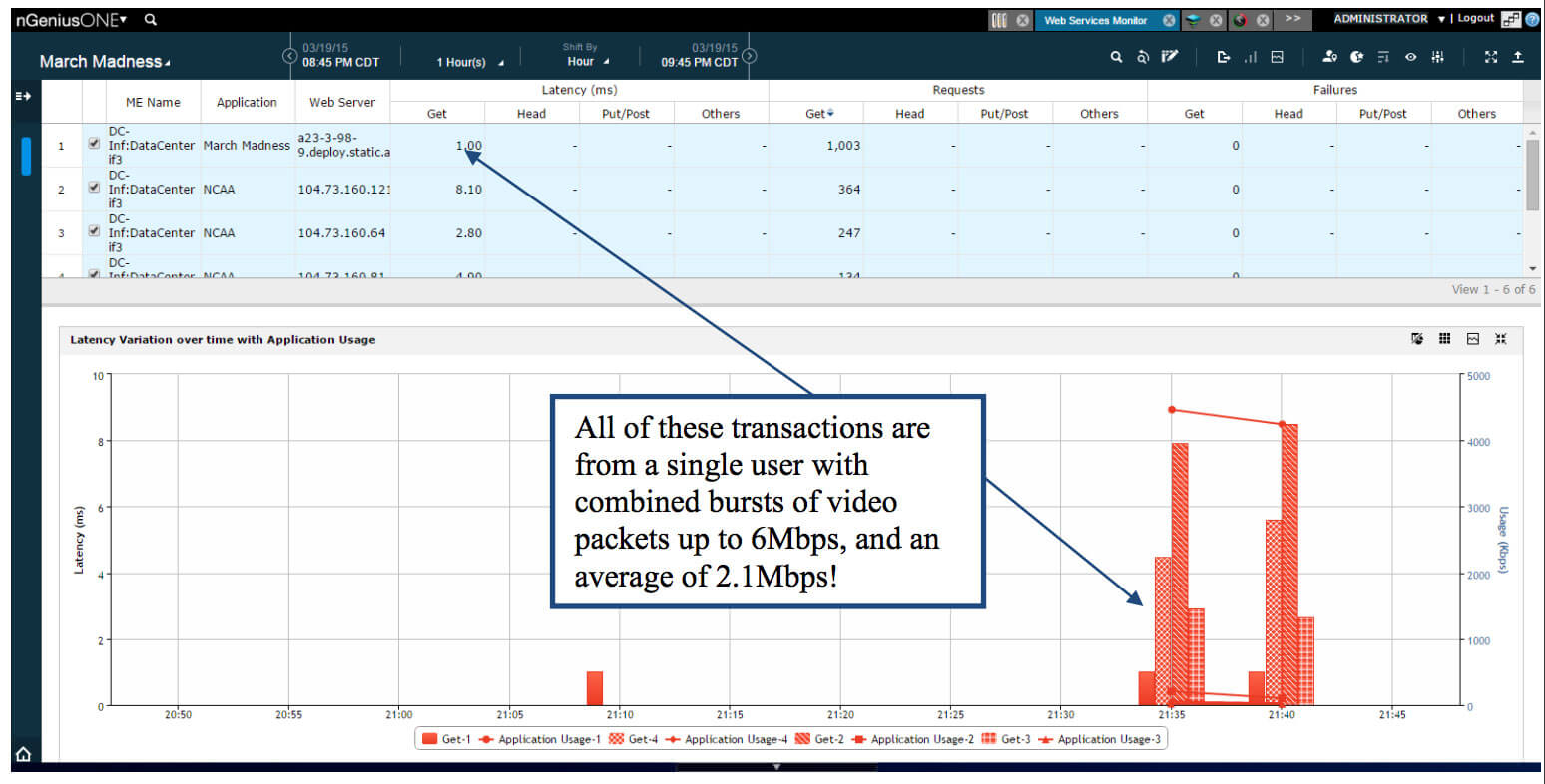Collapse the Latency Variation panel with the arrows icon

[x=1500, y=339]
